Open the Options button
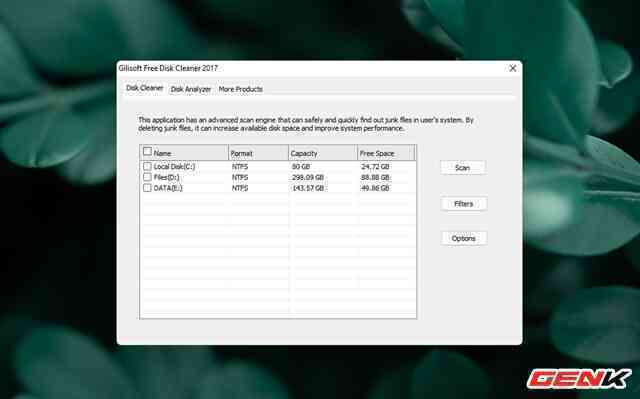Screen dimensions: 640x399 point(463,238)
